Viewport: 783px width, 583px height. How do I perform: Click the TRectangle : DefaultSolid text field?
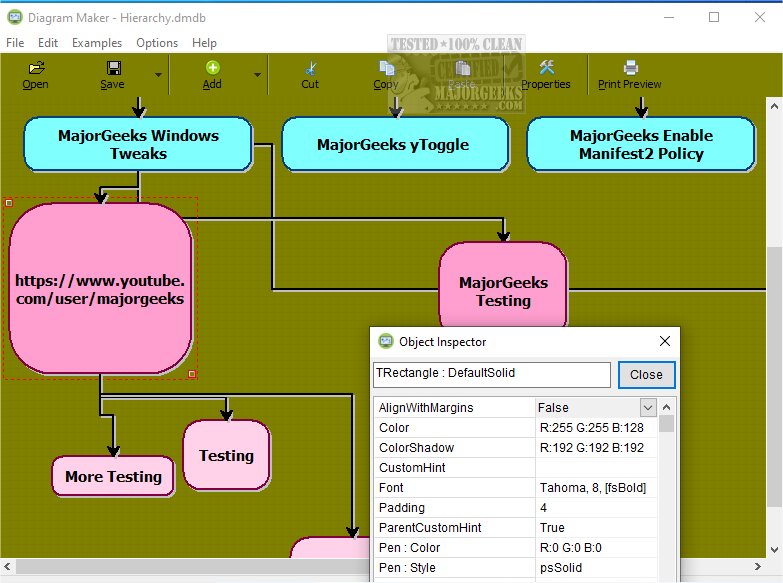pyautogui.click(x=491, y=374)
